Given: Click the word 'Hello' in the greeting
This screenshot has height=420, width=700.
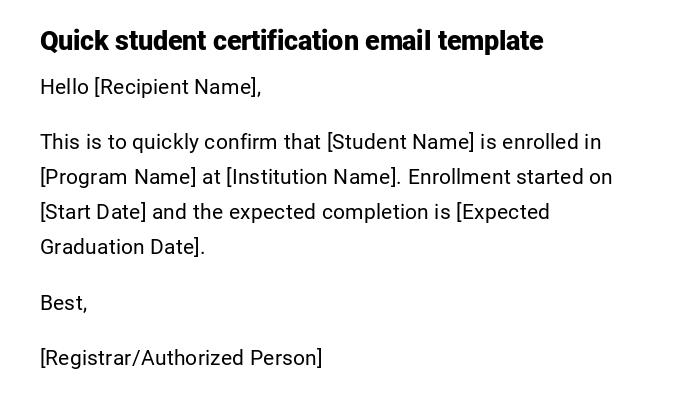Looking at the screenshot, I should click(x=64, y=87).
